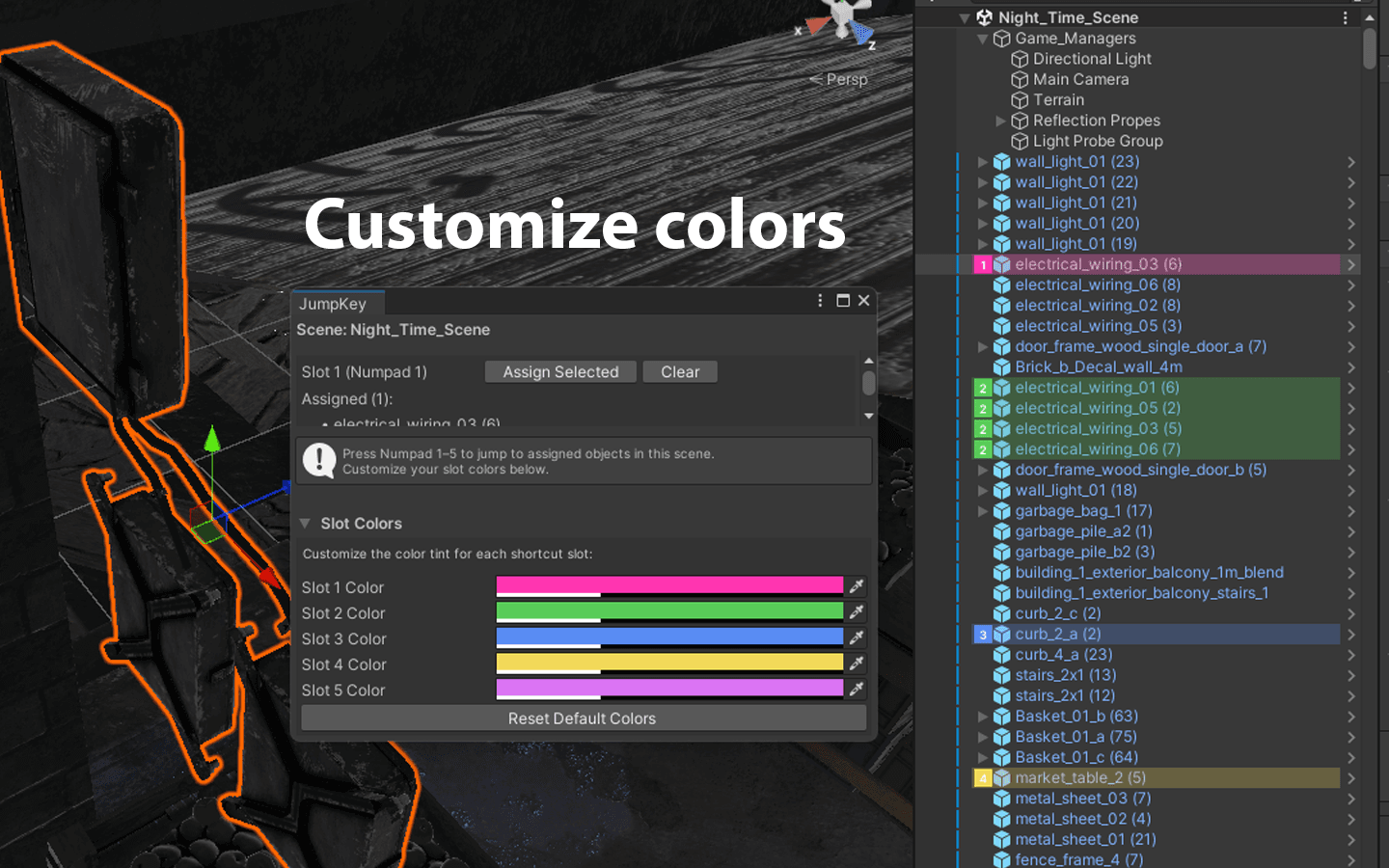Open prefab arrow for electrical_wiring_03 (6)
This screenshot has height=868, width=1389.
point(1351,264)
